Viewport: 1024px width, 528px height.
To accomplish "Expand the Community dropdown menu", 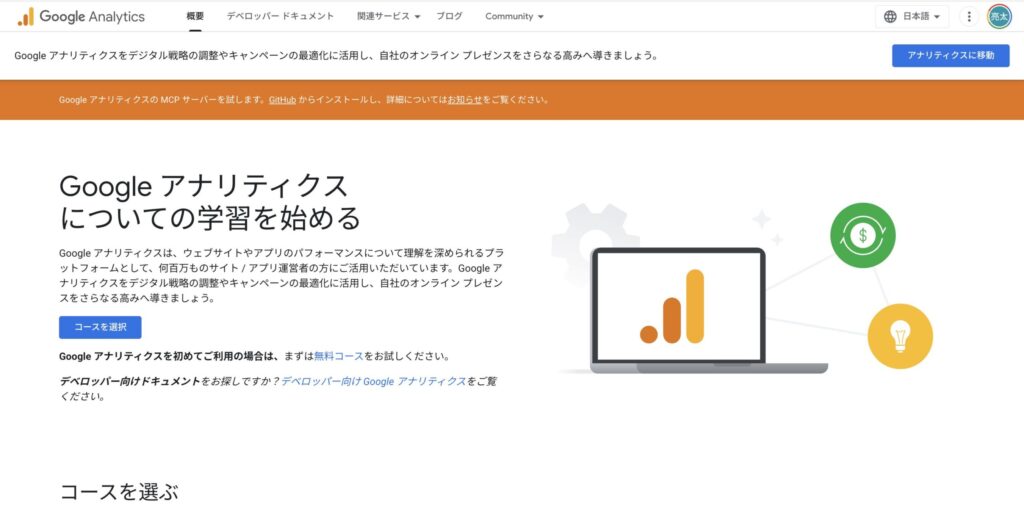I will coord(514,16).
